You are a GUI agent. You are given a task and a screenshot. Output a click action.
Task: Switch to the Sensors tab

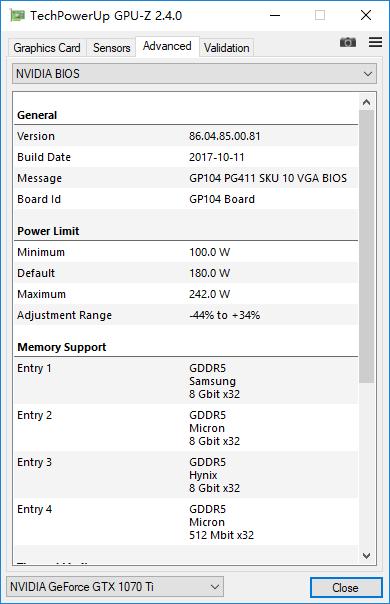coord(111,48)
